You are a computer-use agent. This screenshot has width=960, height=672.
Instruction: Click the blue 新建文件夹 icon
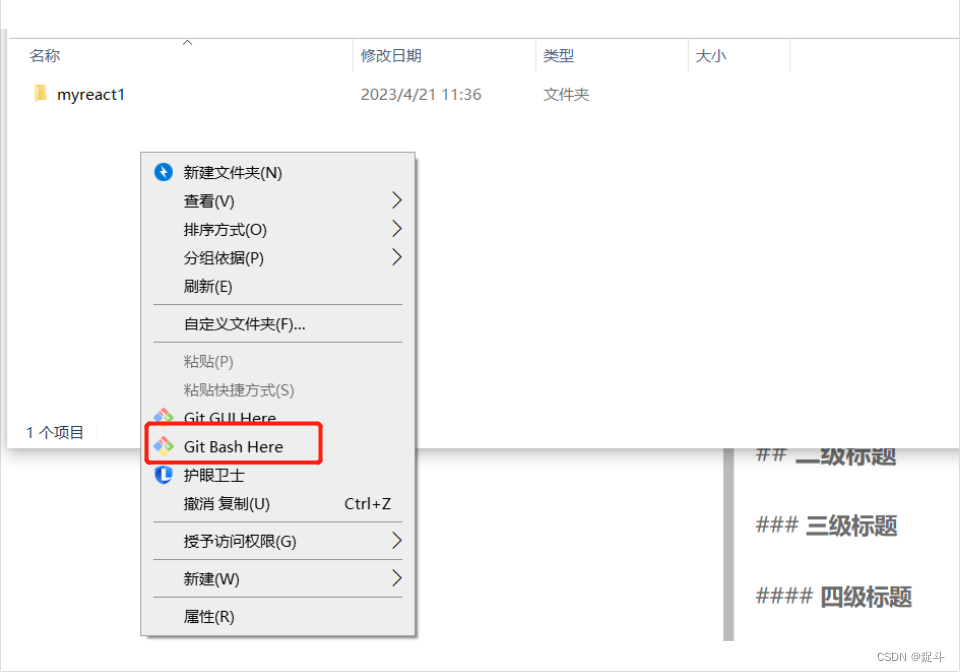click(162, 172)
